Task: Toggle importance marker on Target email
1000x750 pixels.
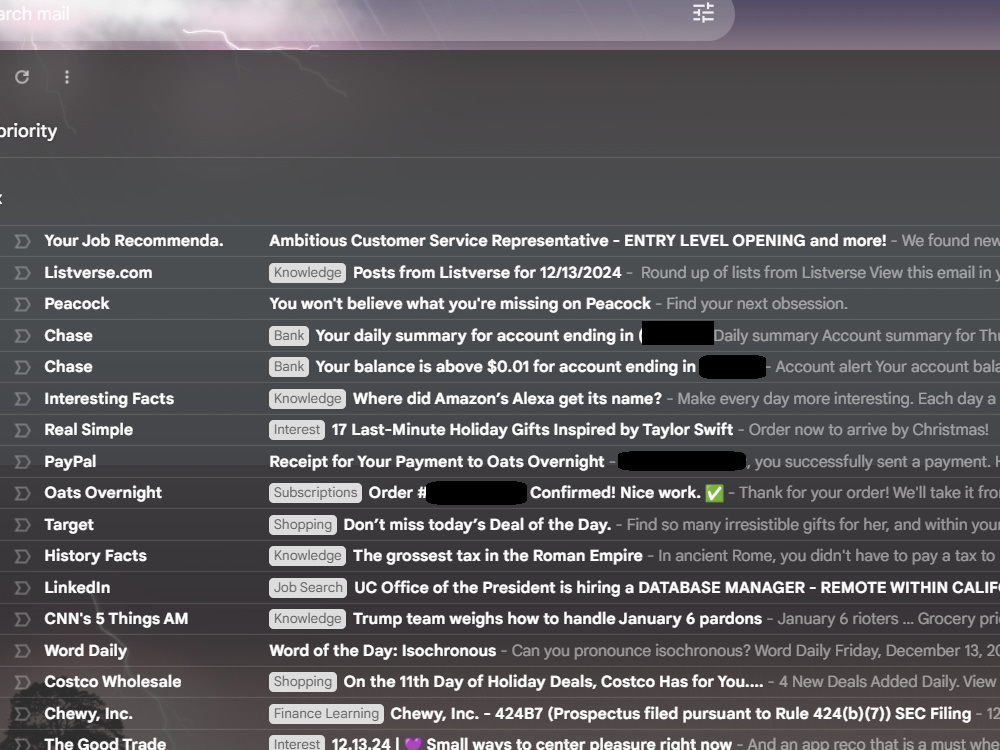Action: [x=22, y=525]
